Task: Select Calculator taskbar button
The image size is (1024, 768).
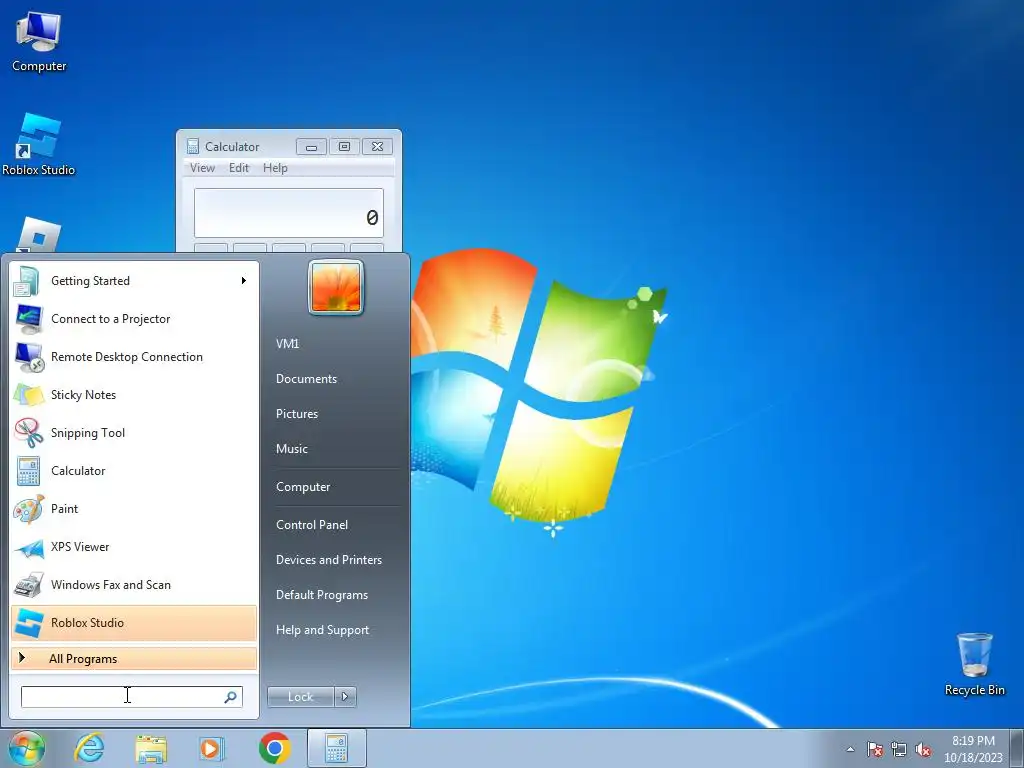Action: 336,748
